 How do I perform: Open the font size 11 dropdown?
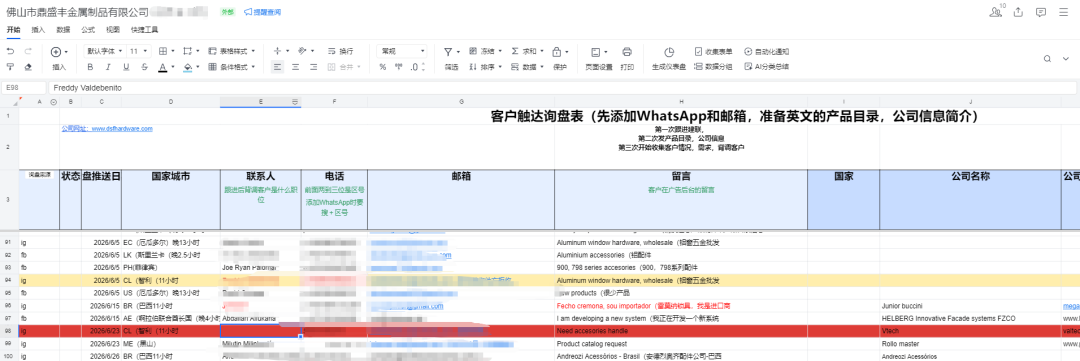pos(140,52)
